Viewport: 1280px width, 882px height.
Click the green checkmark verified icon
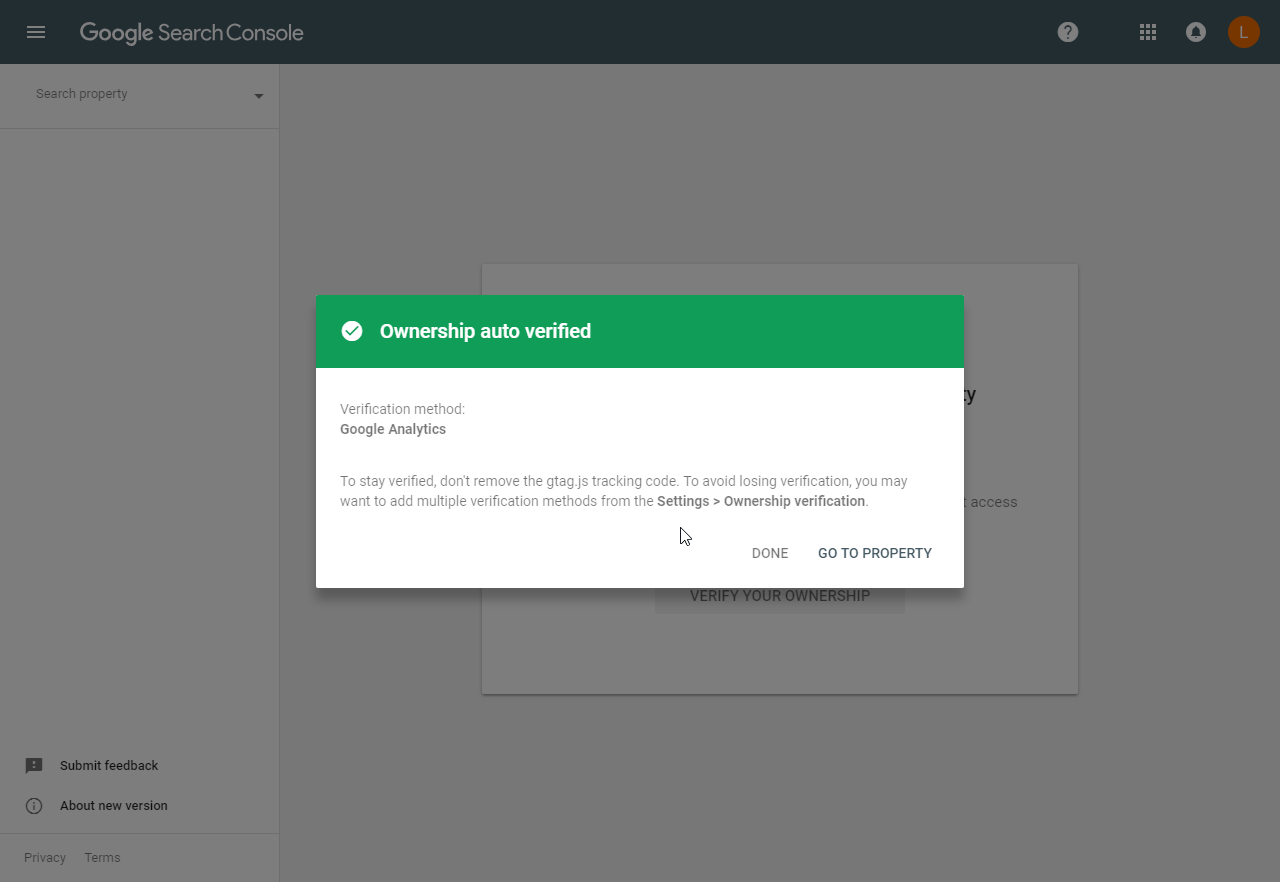click(352, 331)
